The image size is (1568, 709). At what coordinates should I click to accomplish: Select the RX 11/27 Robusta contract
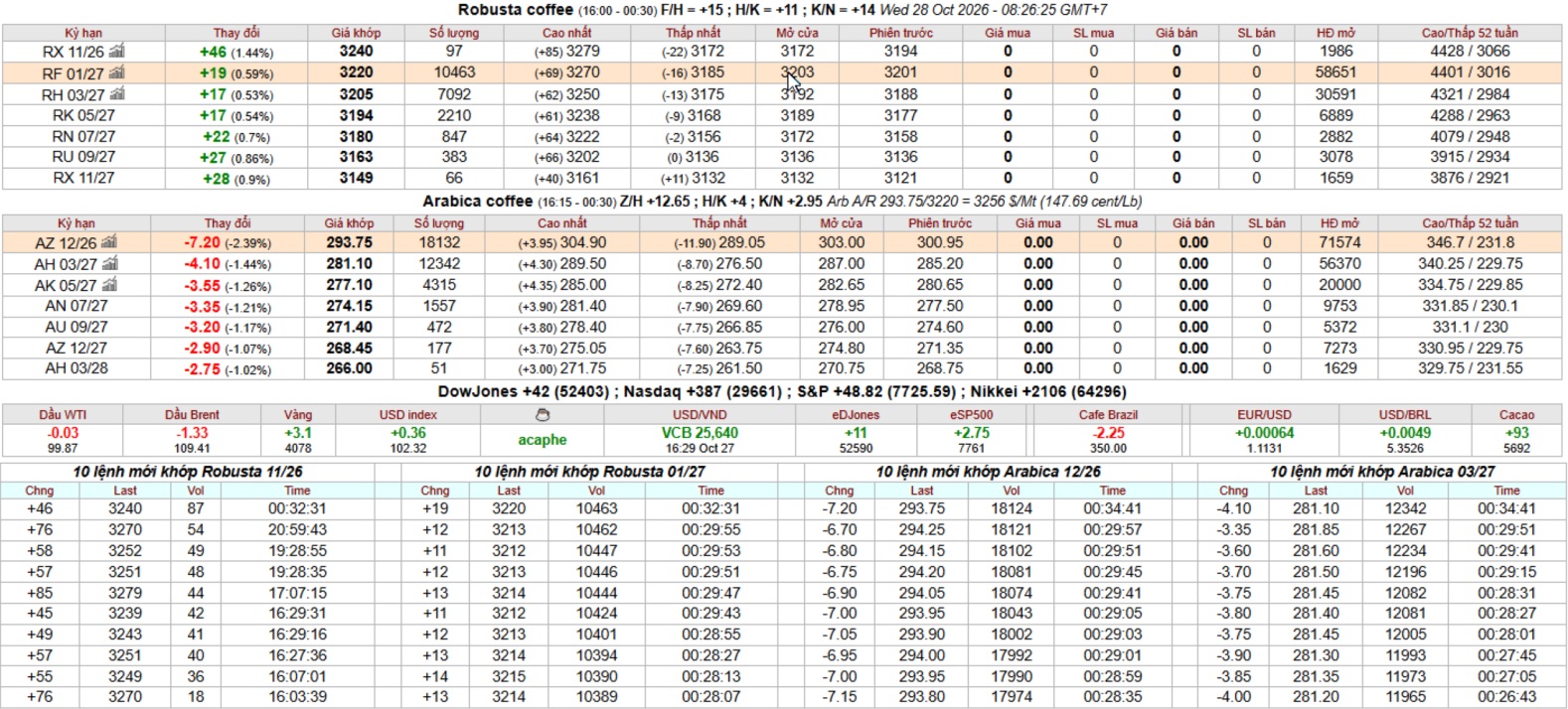83,178
